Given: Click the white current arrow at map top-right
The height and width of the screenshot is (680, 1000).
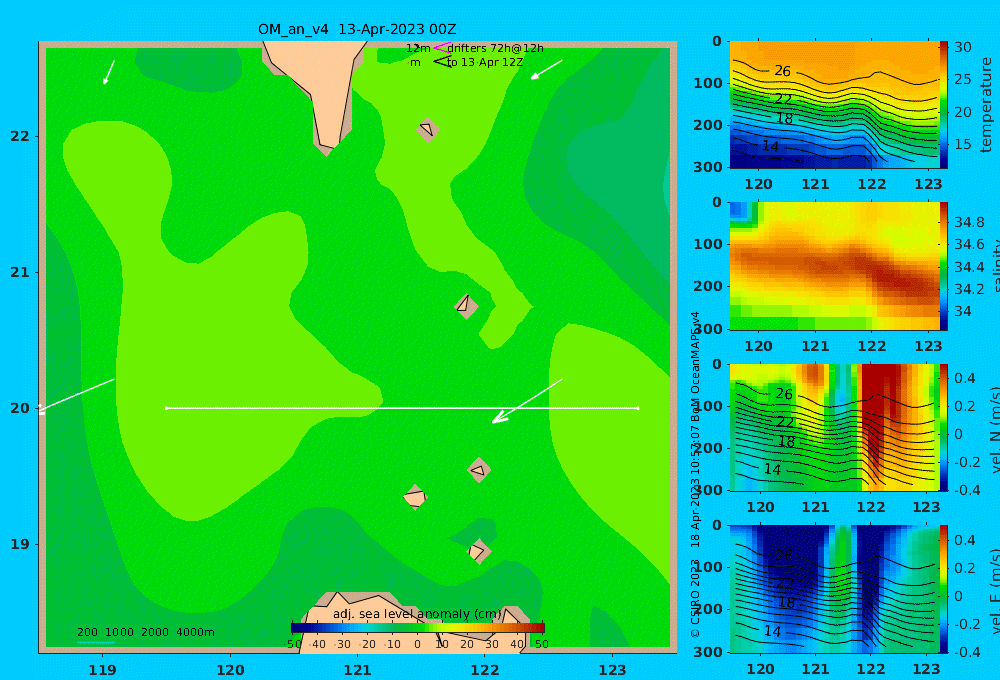Looking at the screenshot, I should coord(547,70).
